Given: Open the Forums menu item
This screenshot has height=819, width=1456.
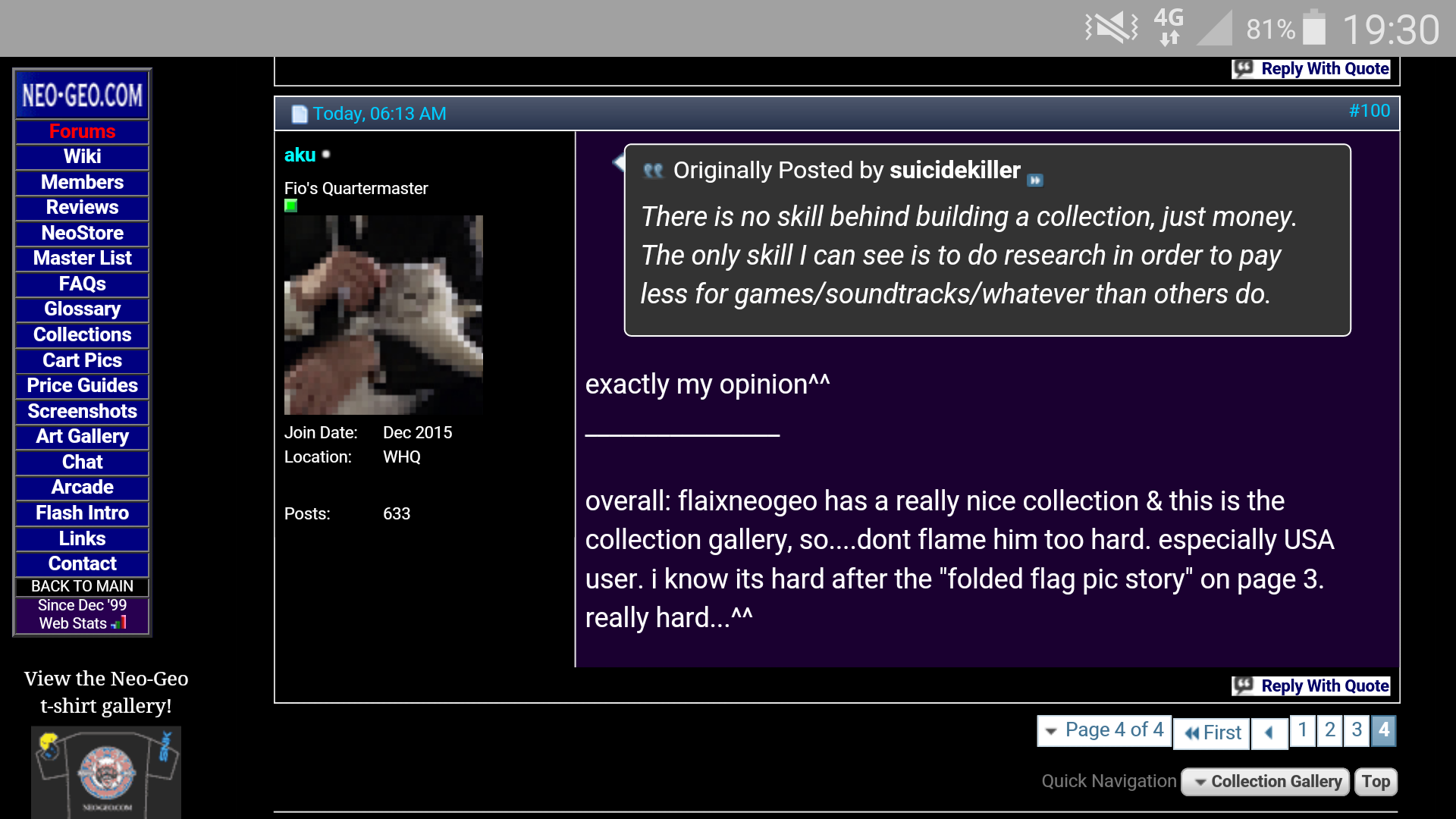Looking at the screenshot, I should coord(82,131).
